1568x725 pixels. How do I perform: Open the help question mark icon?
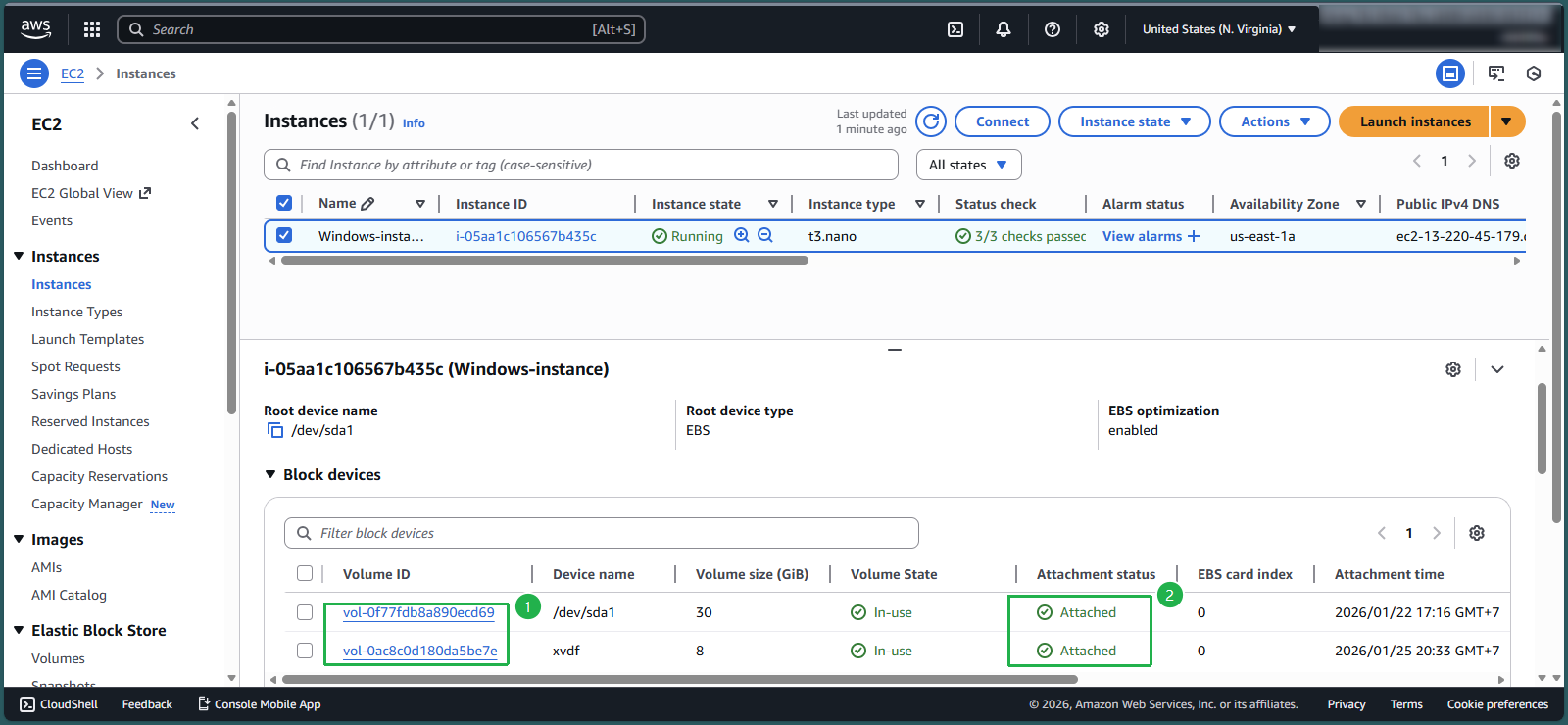(x=1053, y=29)
